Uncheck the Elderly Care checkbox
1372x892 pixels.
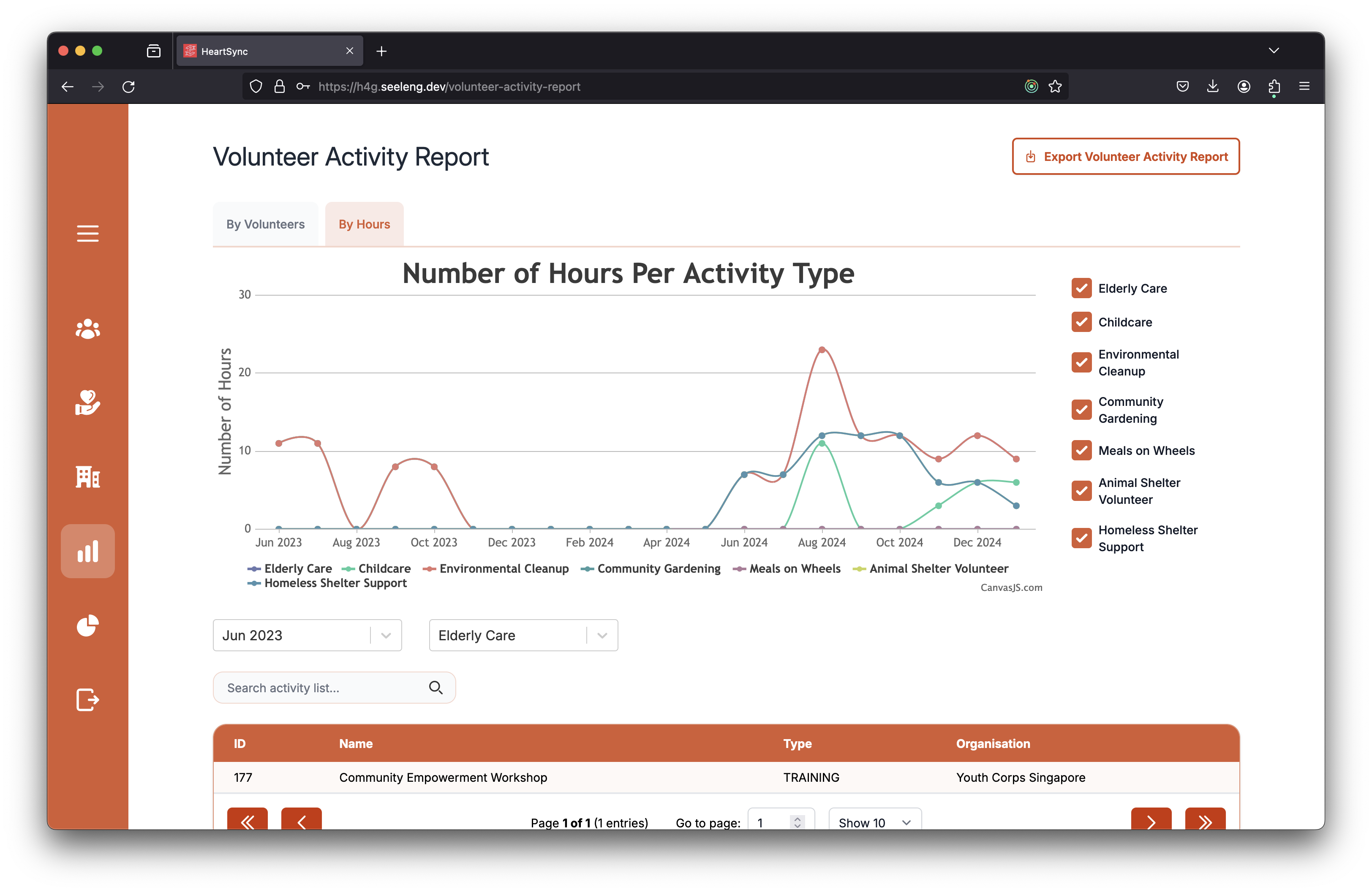point(1081,288)
